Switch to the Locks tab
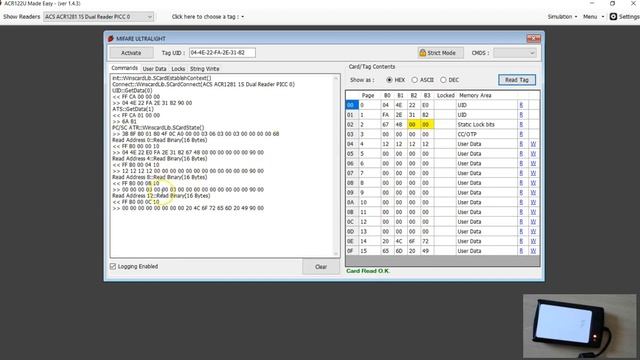640x360 pixels. (178, 69)
